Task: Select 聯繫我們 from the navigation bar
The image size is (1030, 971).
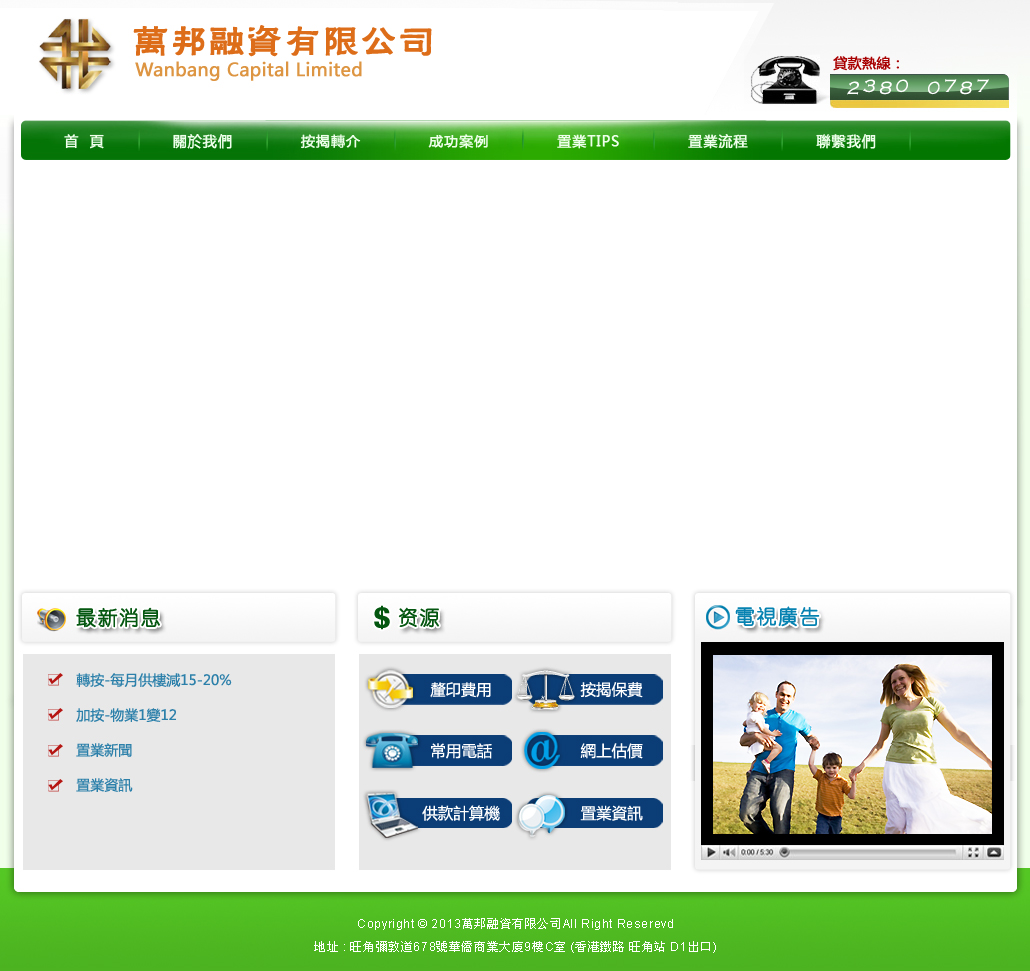Action: (846, 142)
